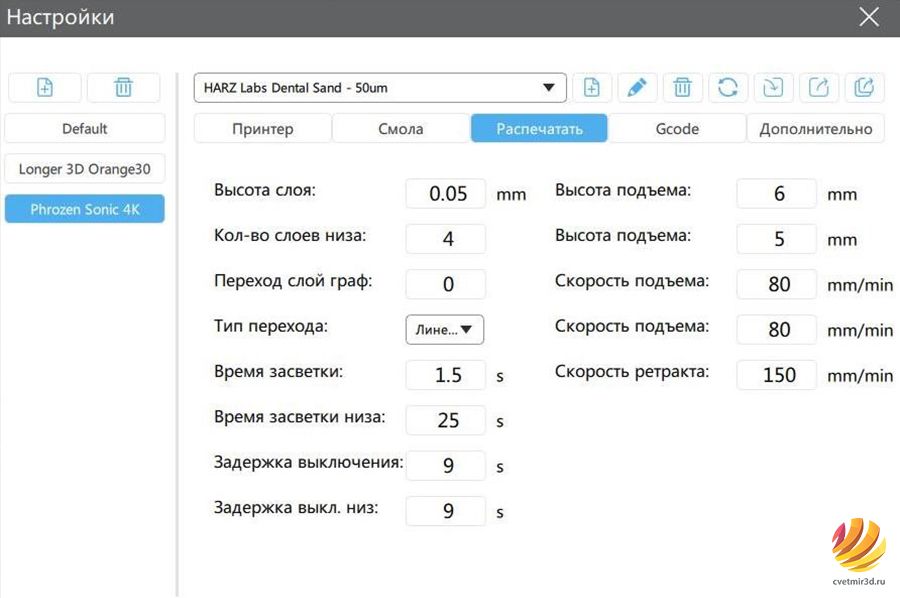
Task: Open the Дополнительно tab
Action: [816, 129]
